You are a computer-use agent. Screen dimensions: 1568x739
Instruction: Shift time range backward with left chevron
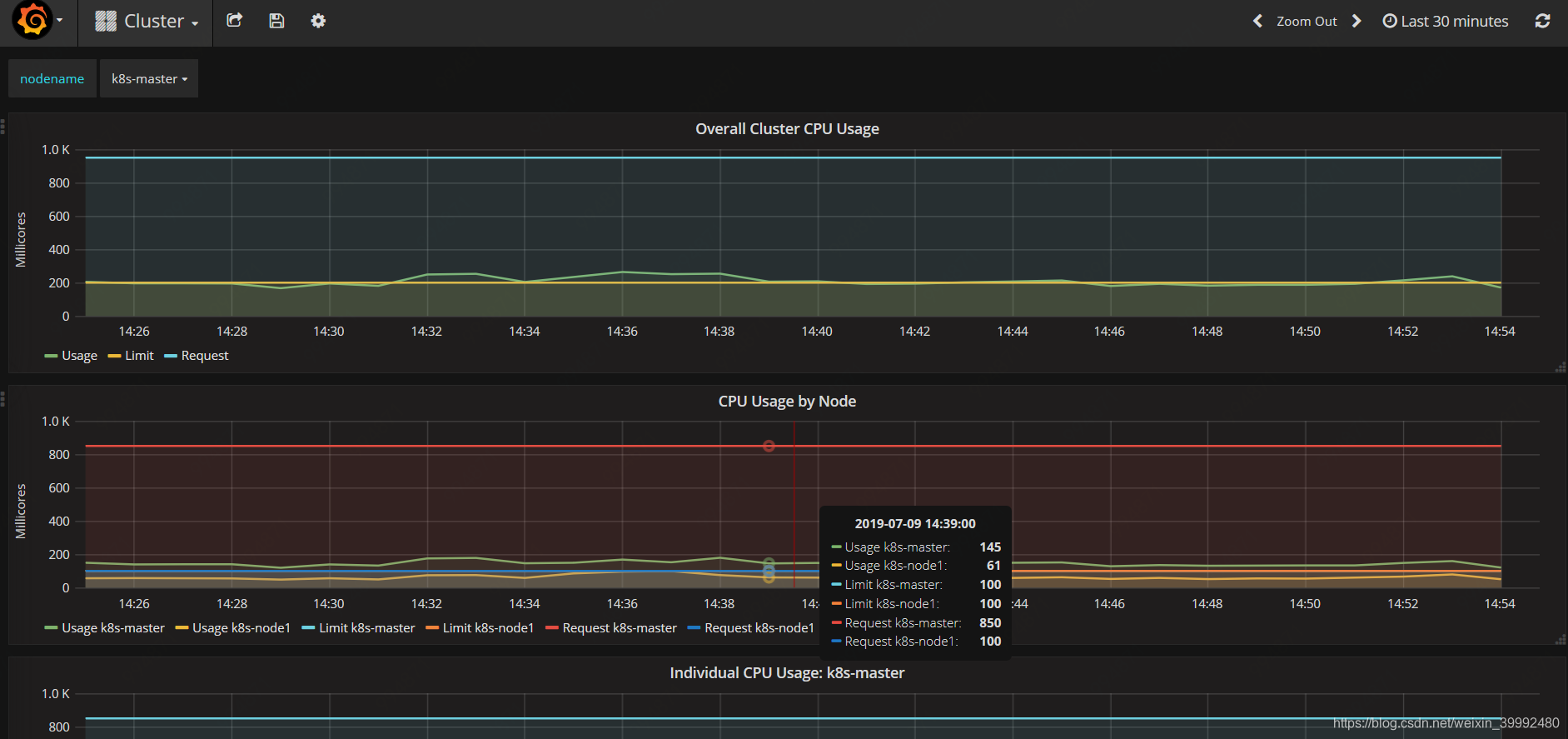coord(1257,21)
